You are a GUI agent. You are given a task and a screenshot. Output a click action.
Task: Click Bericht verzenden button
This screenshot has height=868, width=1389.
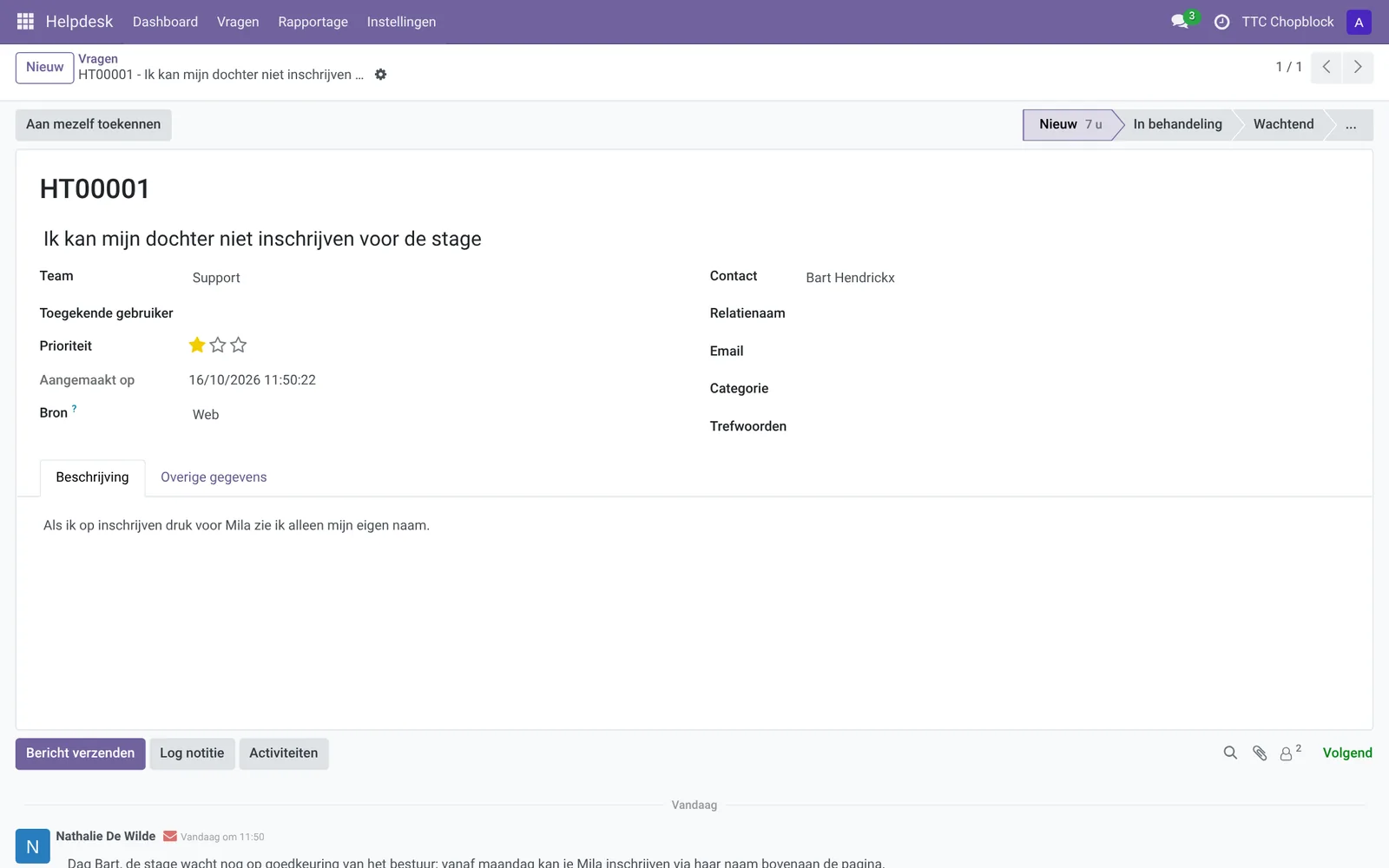81,753
